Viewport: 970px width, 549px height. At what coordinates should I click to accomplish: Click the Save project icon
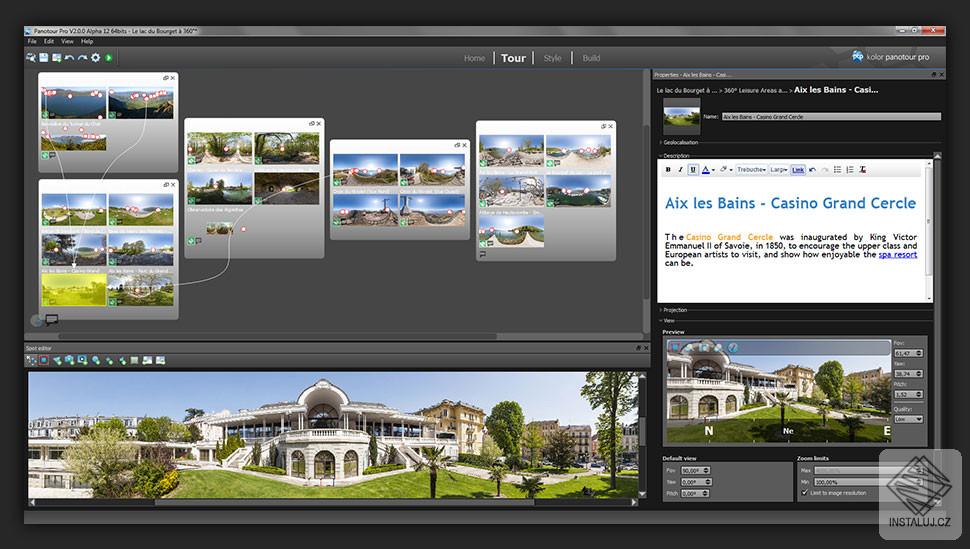(x=44, y=58)
